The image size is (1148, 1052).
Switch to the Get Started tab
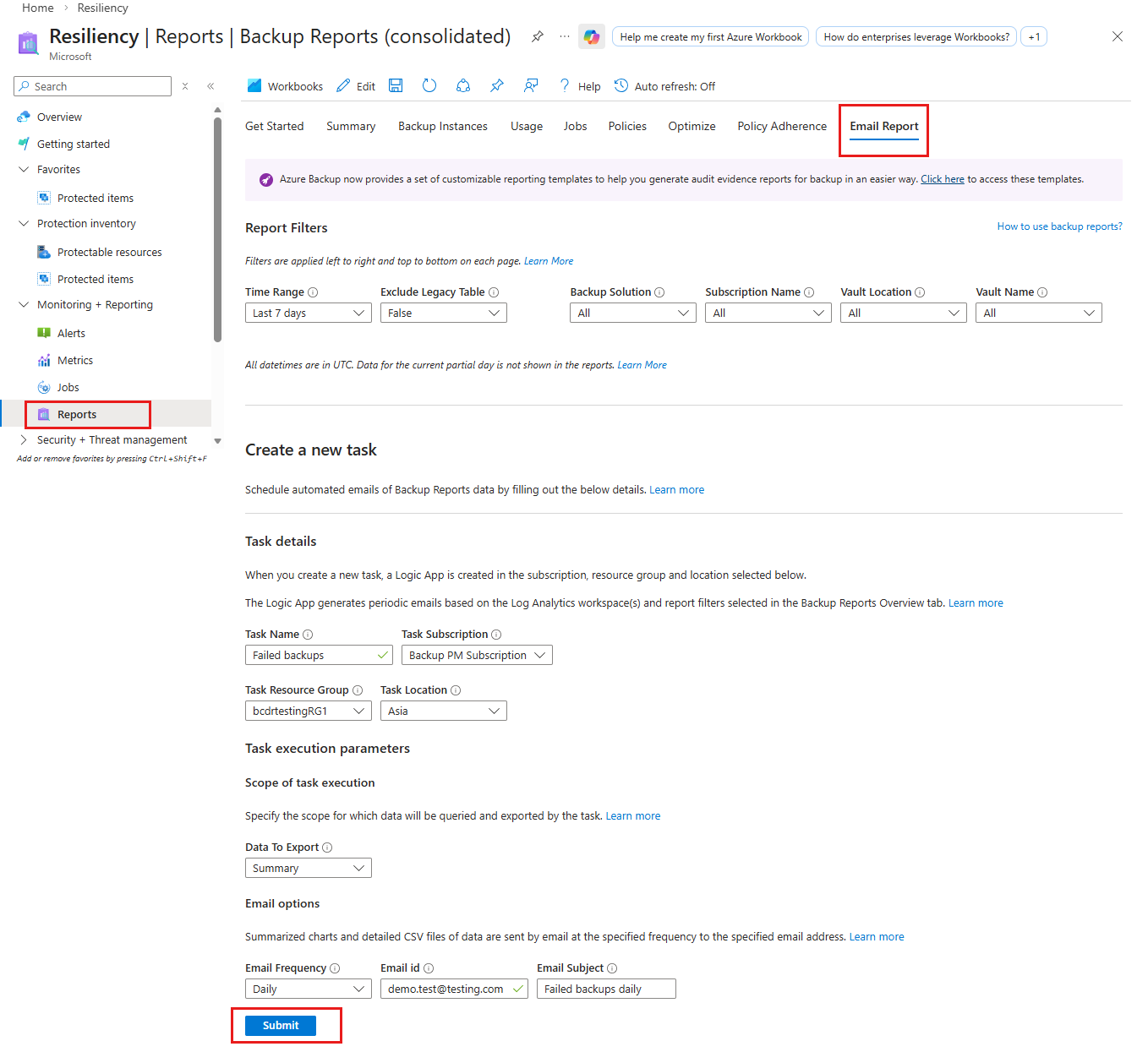[x=275, y=126]
